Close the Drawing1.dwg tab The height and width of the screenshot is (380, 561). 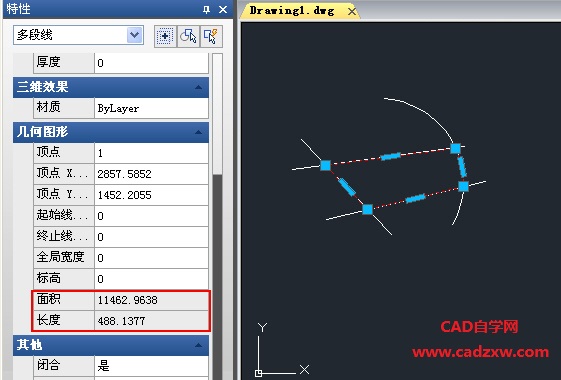click(352, 12)
